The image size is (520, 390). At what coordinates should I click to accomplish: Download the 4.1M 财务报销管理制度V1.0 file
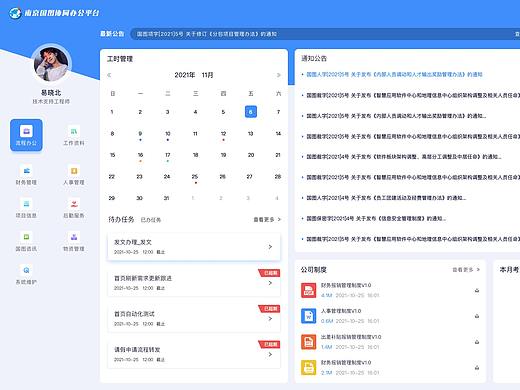[x=477, y=290]
